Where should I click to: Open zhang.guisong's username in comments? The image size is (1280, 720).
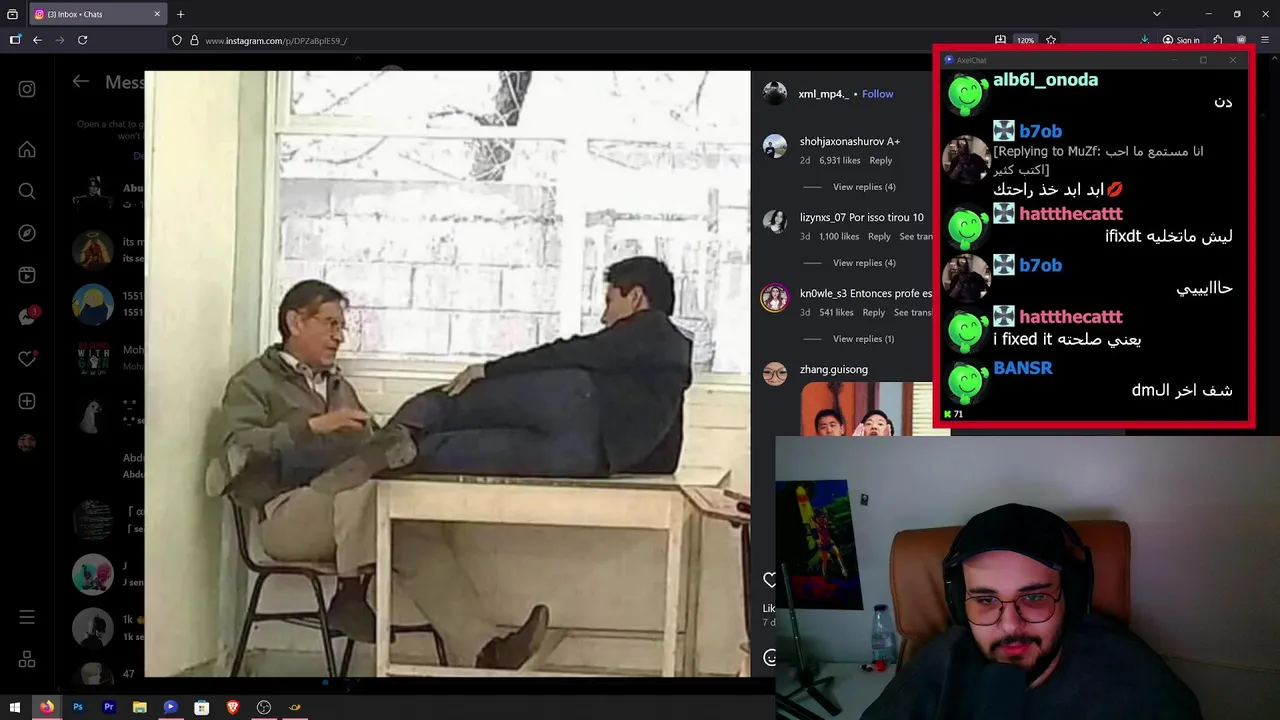(834, 369)
